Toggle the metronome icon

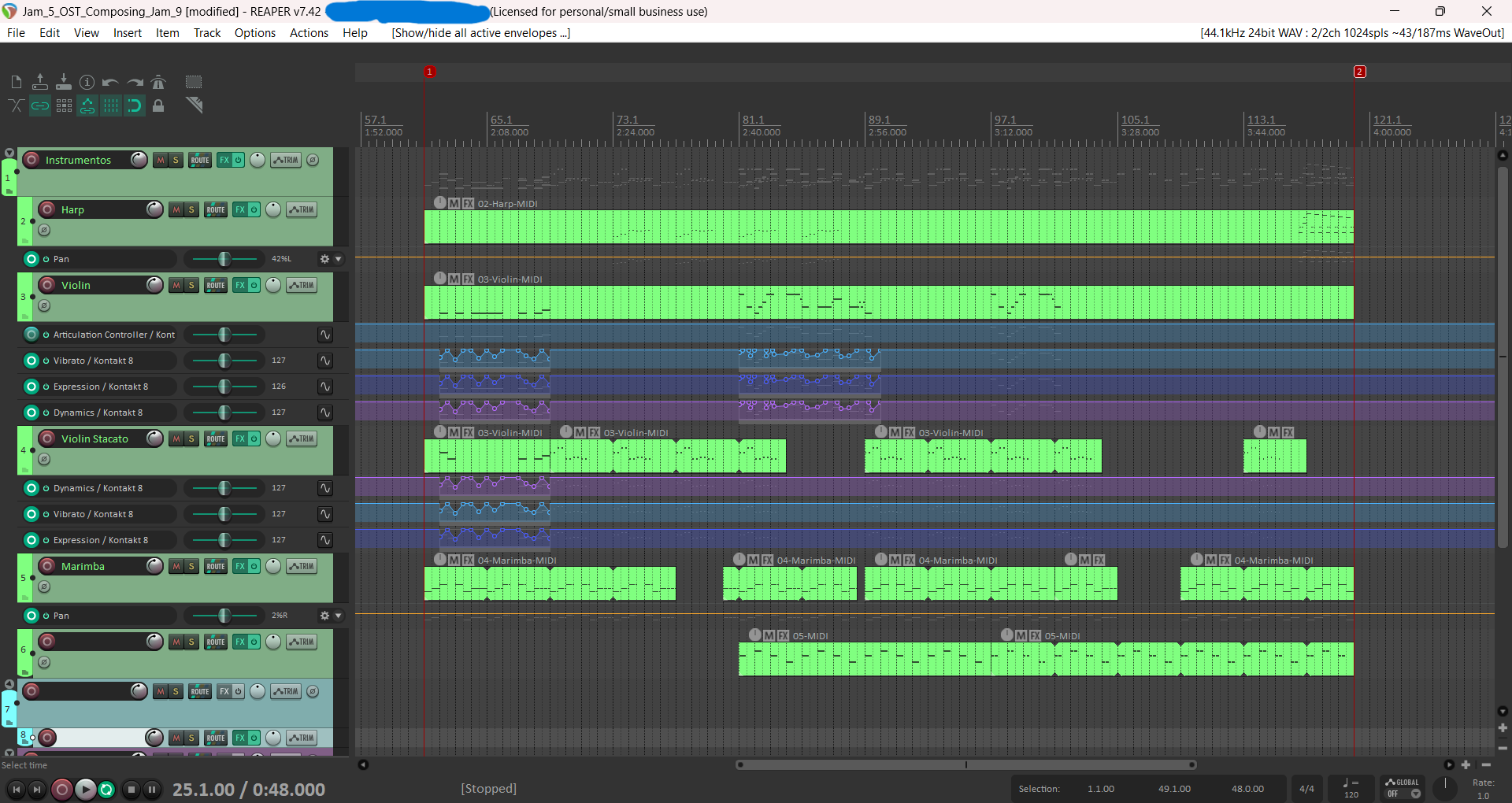pyautogui.click(x=158, y=82)
